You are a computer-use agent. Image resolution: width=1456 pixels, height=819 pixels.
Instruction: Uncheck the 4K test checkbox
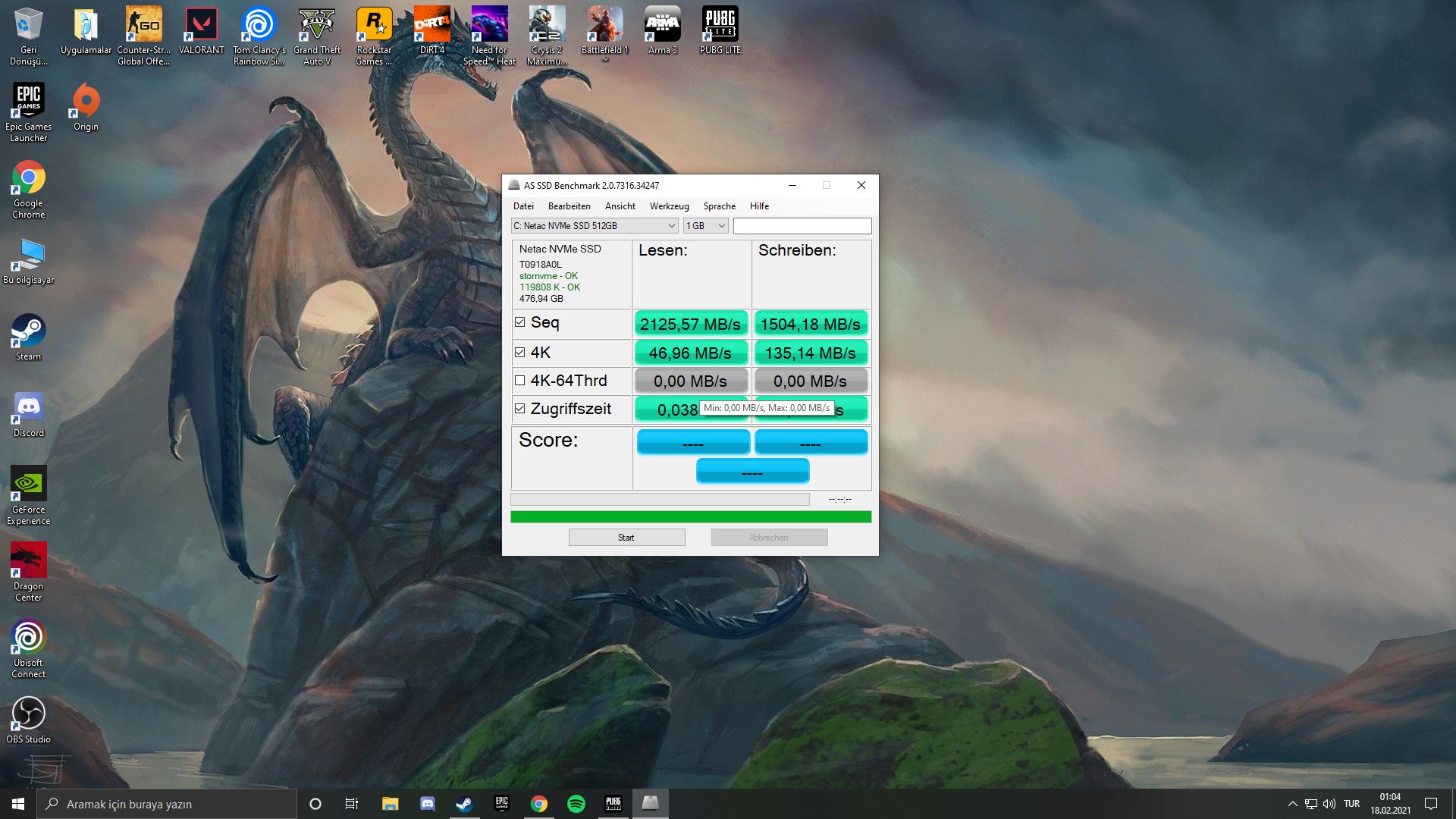coord(519,353)
